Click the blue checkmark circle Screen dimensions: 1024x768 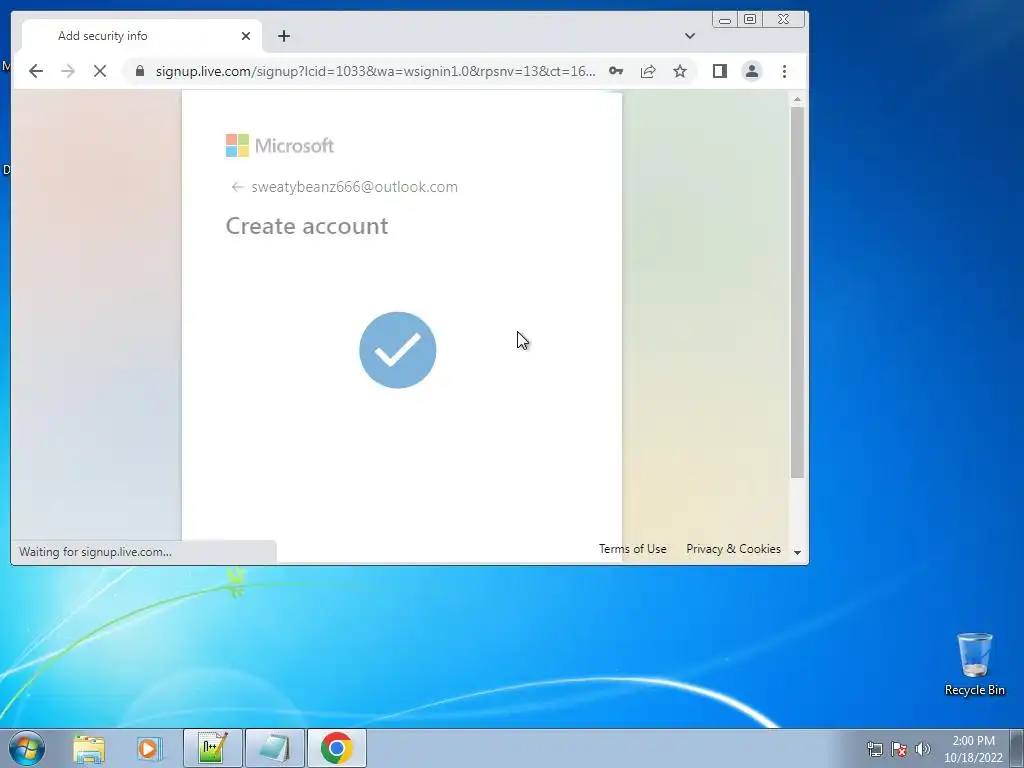click(398, 350)
